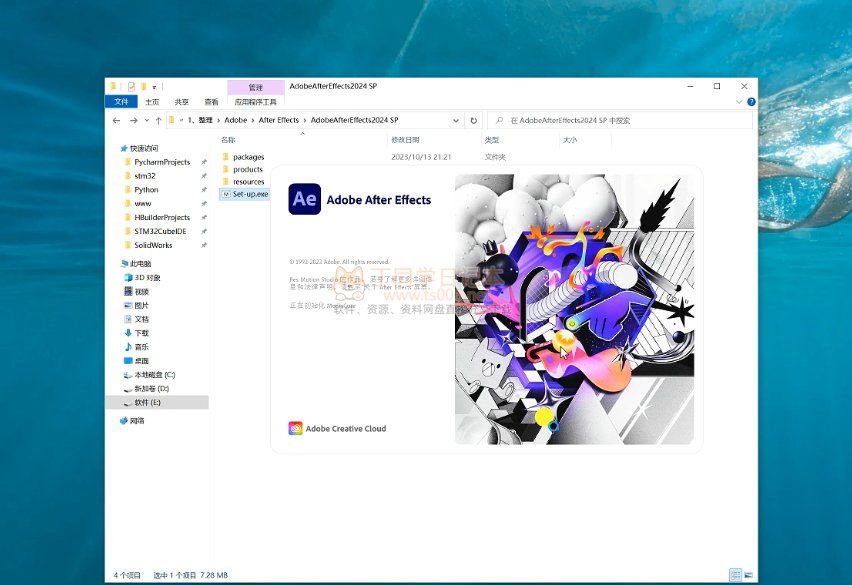Expand the 快速访问 tree node
The width and height of the screenshot is (852, 585).
pos(113,148)
